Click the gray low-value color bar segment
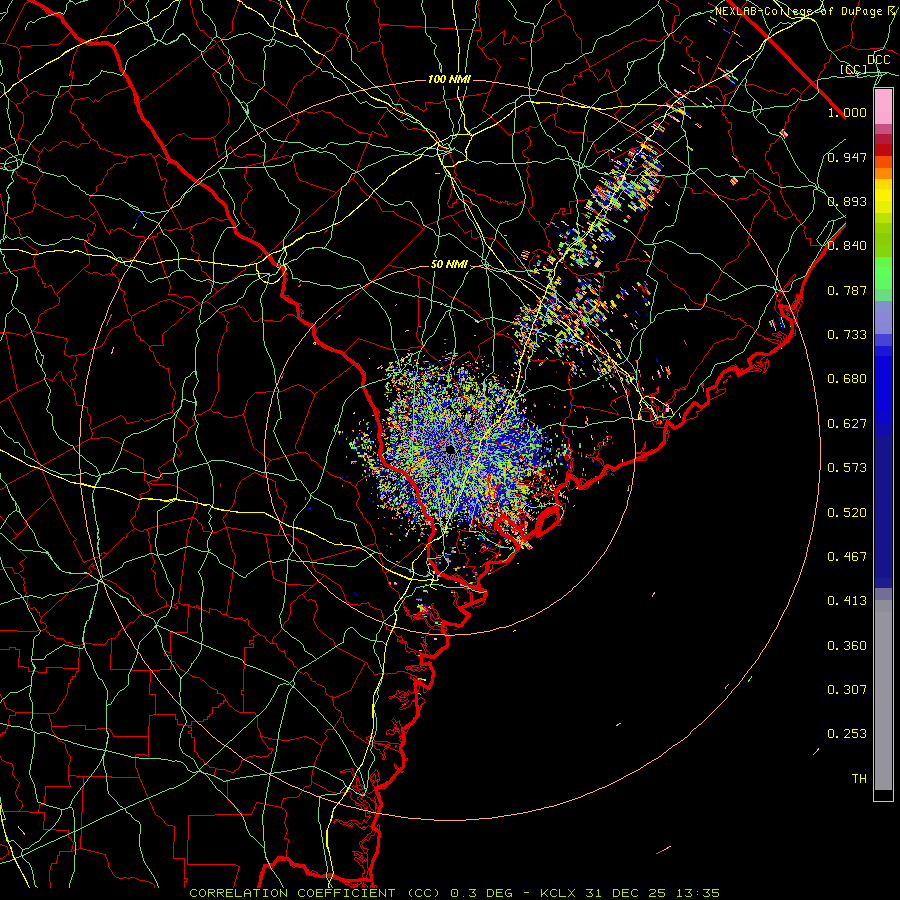The image size is (900, 900). point(883,695)
